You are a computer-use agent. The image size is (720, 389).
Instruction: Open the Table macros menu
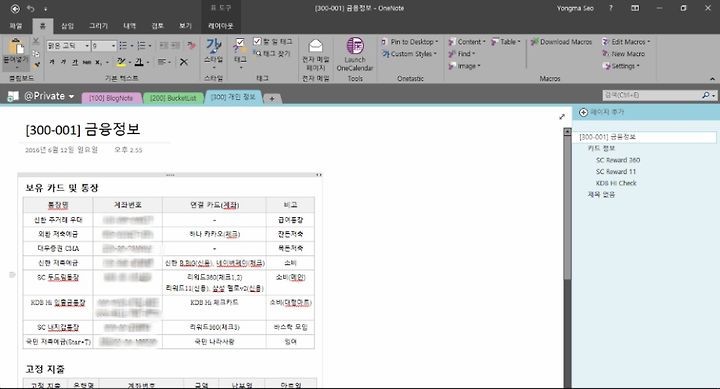pyautogui.click(x=506, y=42)
